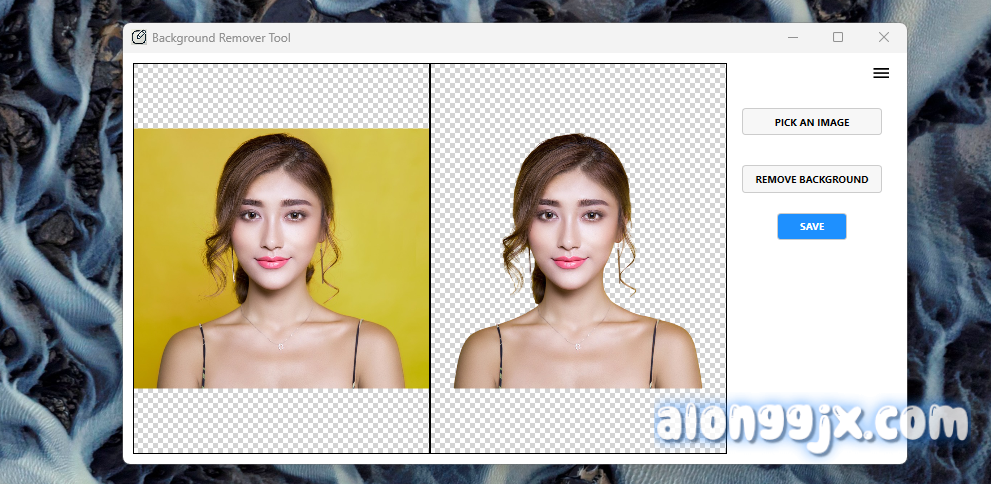Close the Background Remover Tool window

(x=884, y=38)
